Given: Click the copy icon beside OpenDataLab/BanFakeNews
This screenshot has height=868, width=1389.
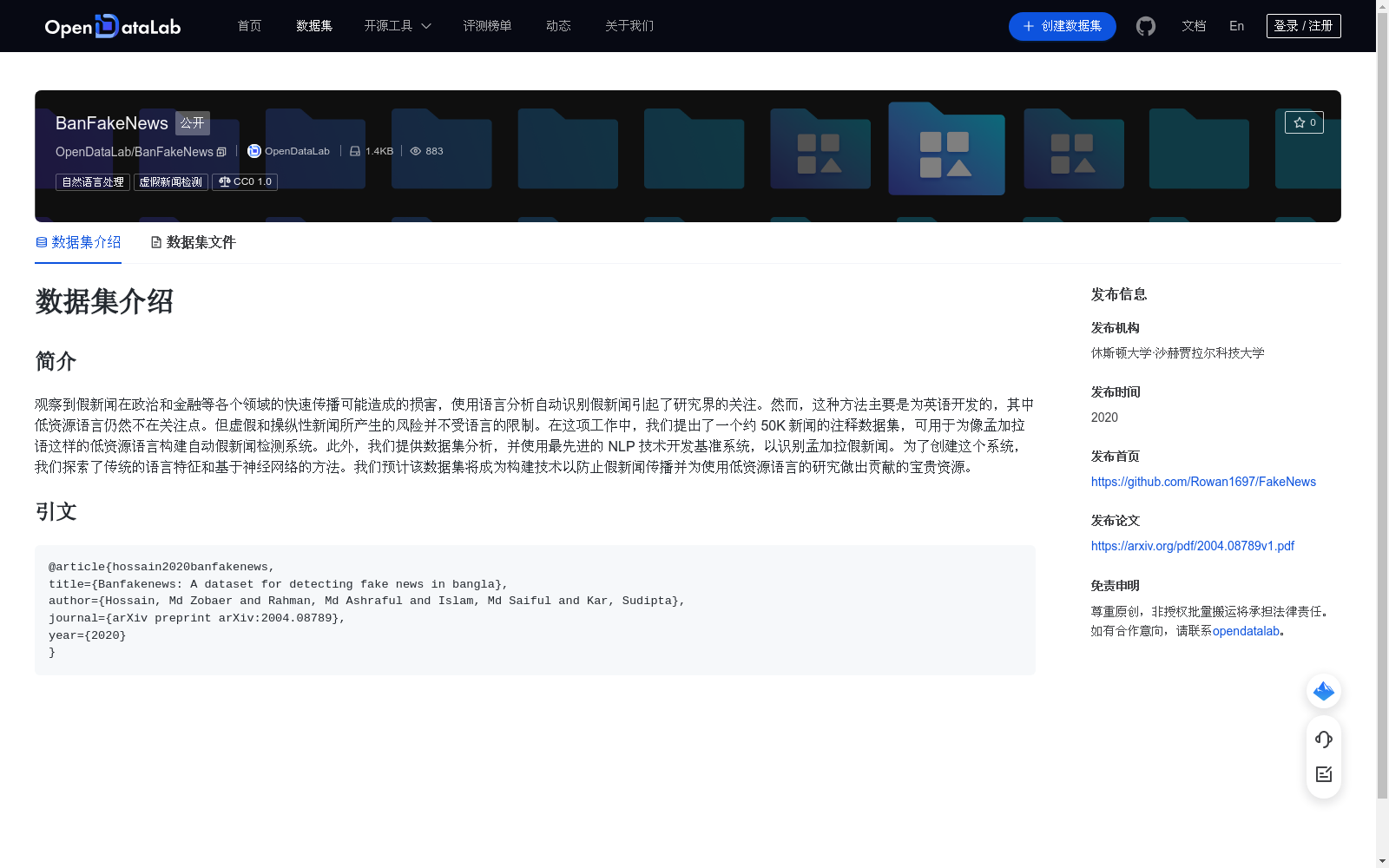Looking at the screenshot, I should pos(221,152).
